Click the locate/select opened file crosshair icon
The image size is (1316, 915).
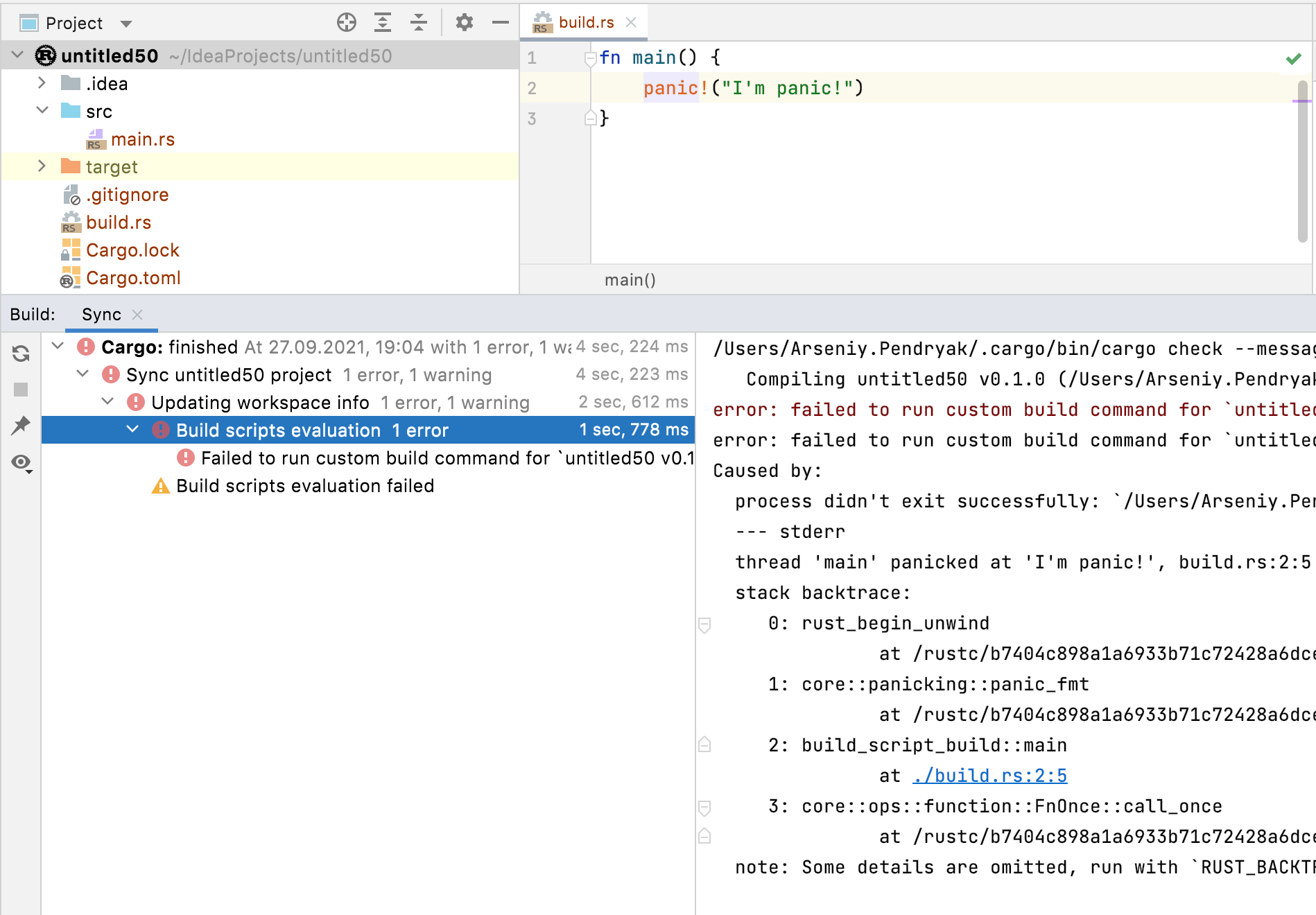pos(347,23)
